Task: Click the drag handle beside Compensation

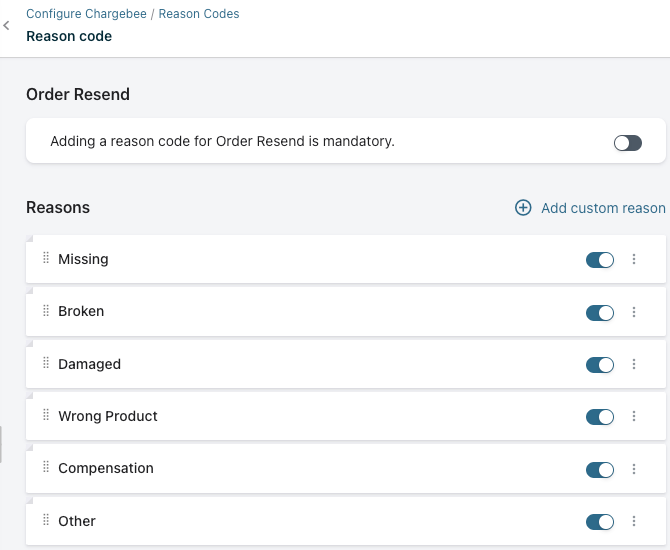Action: (46, 468)
